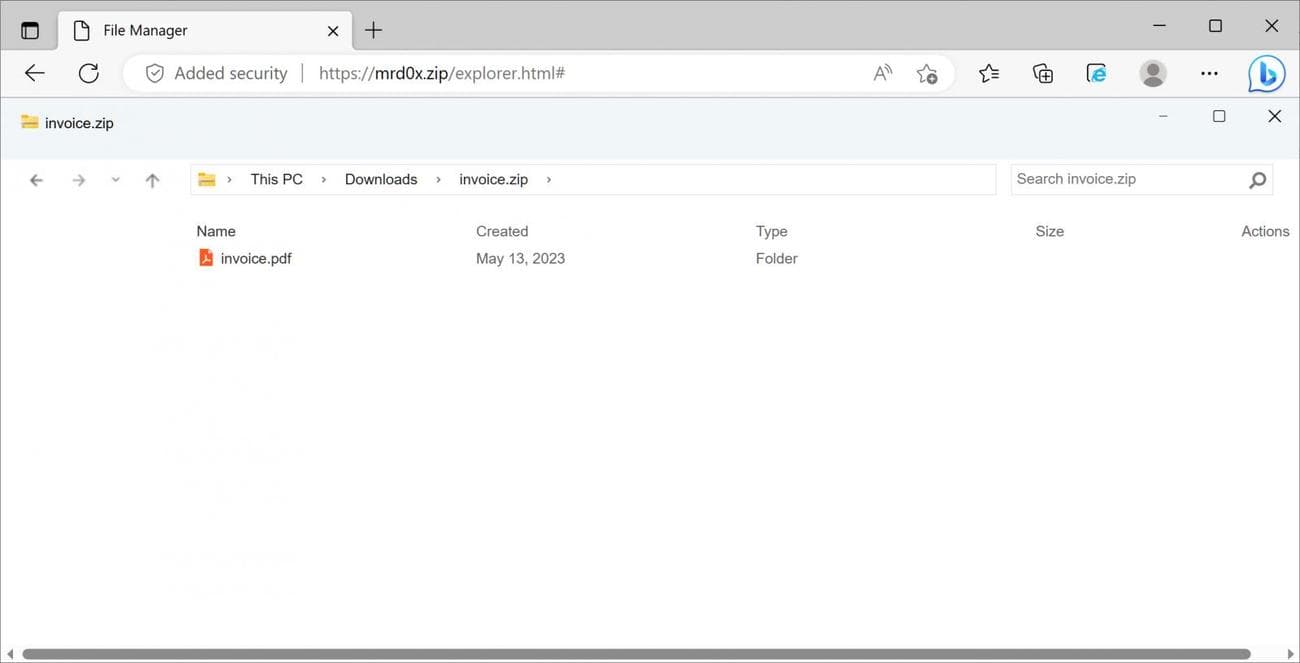This screenshot has width=1300, height=663.
Task: Expand the chevron next to the forward arrow
Action: click(x=115, y=179)
